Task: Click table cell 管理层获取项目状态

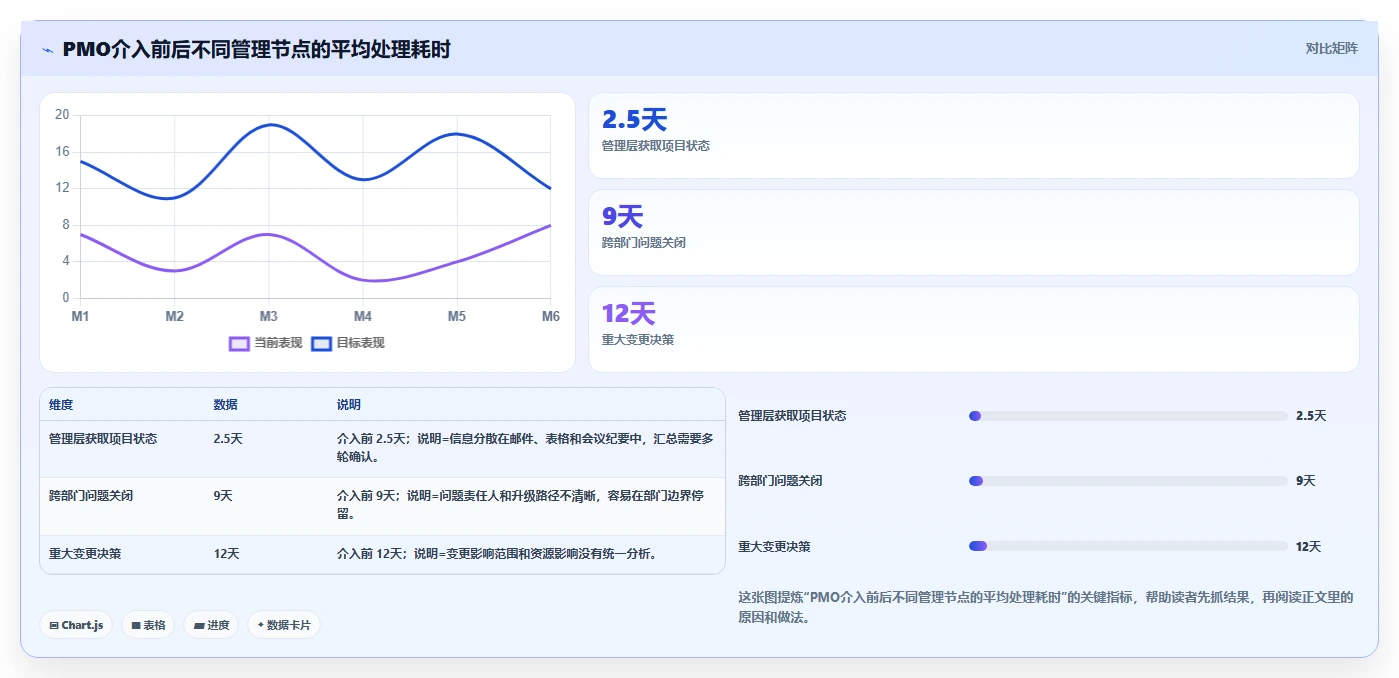Action: [x=103, y=439]
